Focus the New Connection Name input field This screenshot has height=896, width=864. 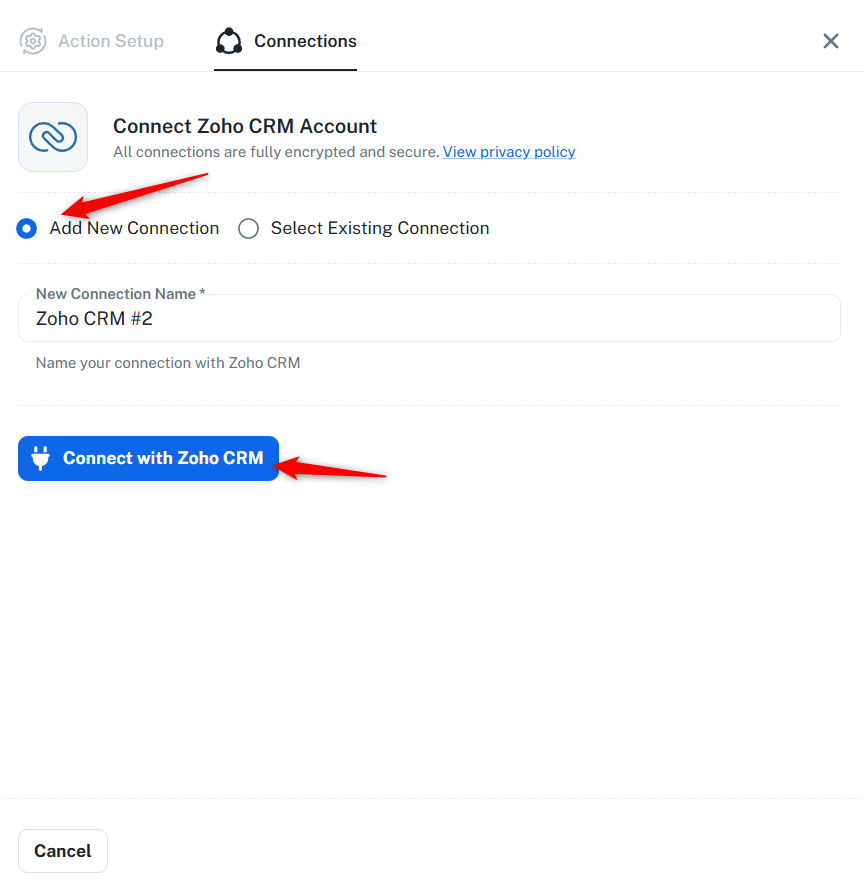[429, 319]
